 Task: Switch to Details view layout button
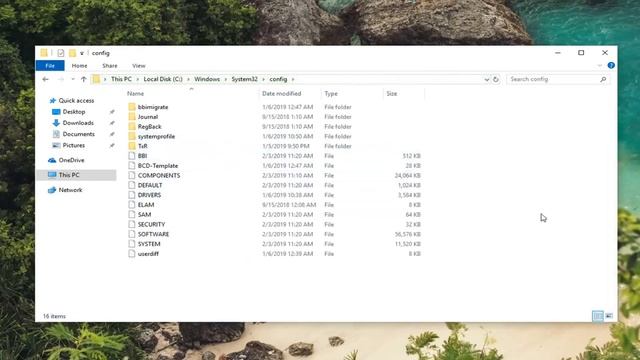point(598,316)
